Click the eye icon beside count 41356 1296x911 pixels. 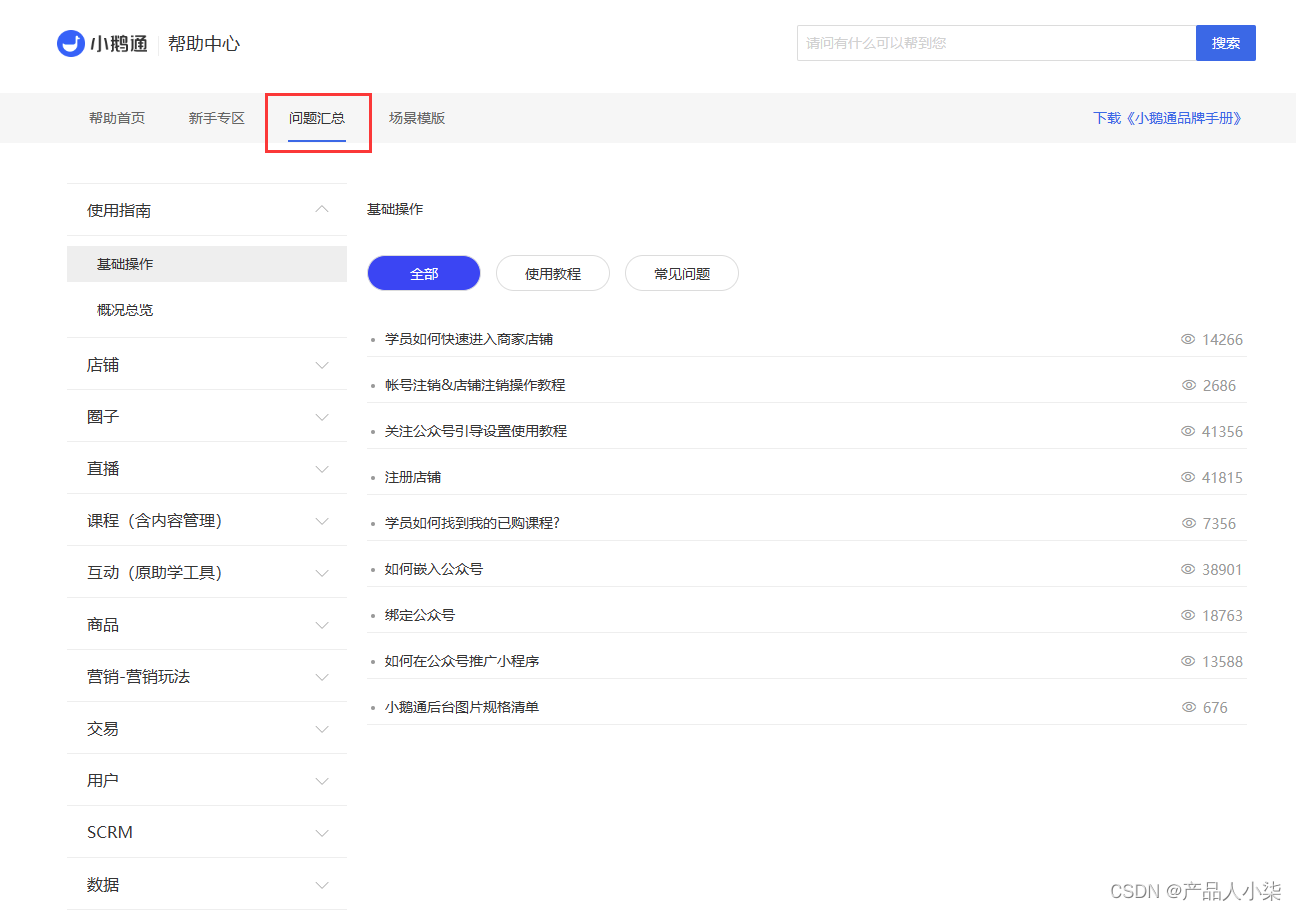point(1188,431)
